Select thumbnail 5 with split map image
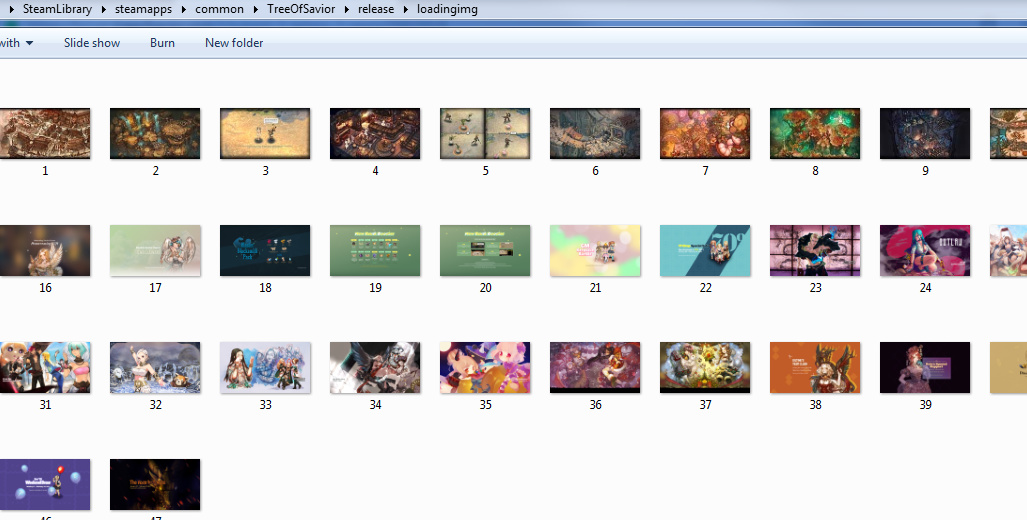The width and height of the screenshot is (1027, 520). coord(485,134)
